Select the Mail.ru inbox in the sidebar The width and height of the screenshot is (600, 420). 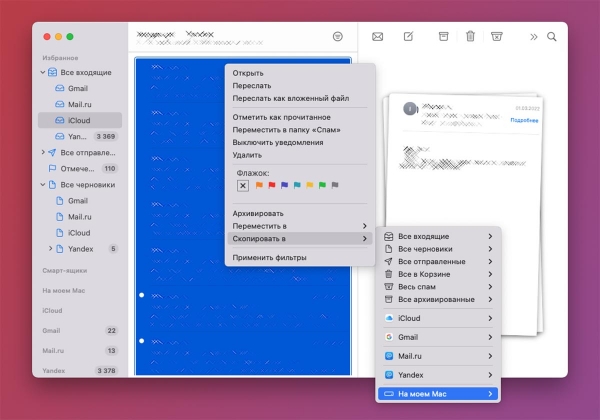coord(80,104)
